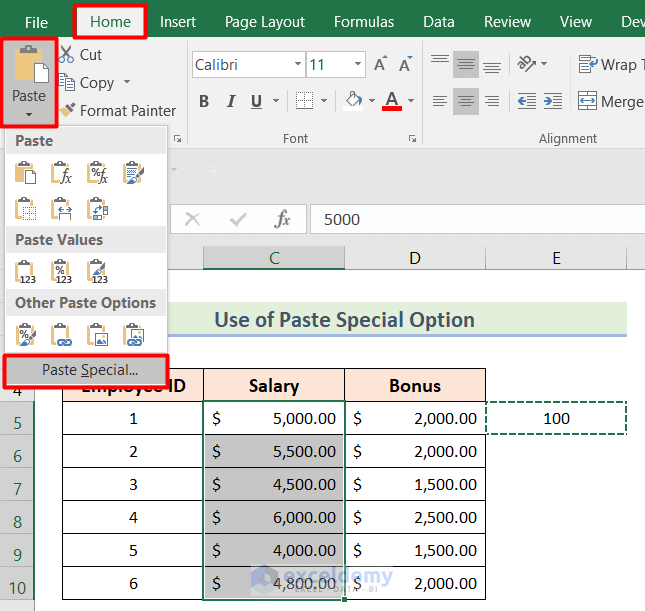The image size is (645, 611).
Task: Click the Orientation text angle icon
Action: coord(527,63)
